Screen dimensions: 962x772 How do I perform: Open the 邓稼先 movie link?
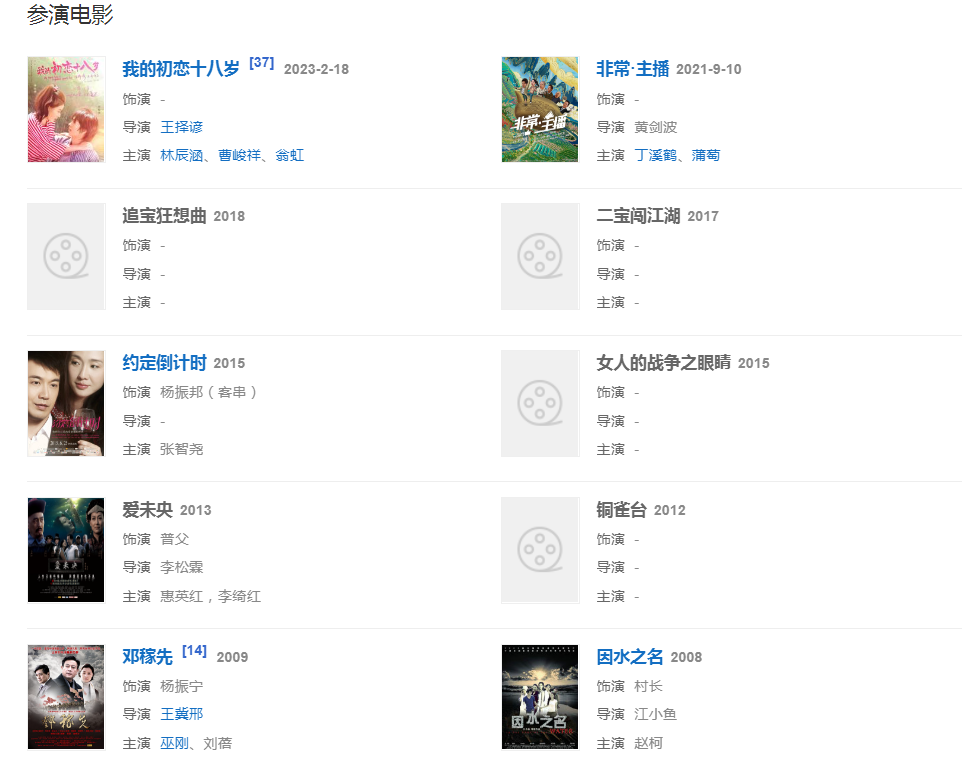[147, 657]
